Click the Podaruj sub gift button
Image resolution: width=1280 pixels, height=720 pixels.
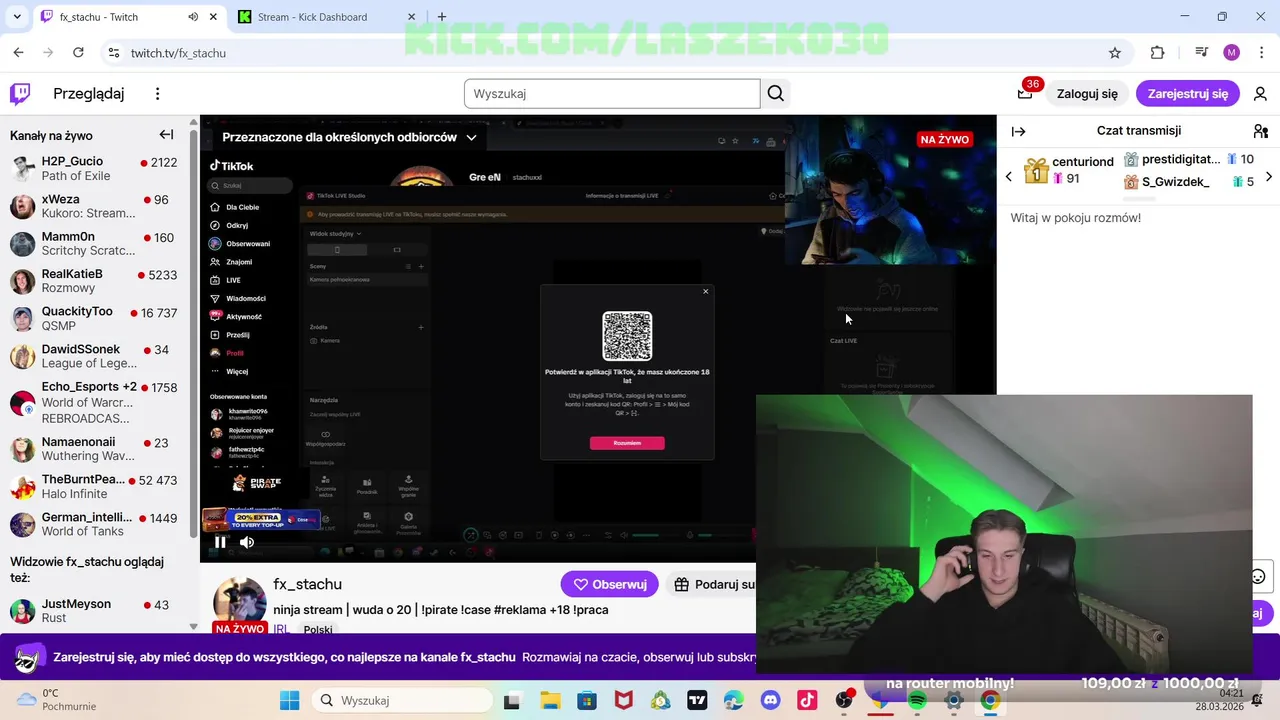(711, 584)
